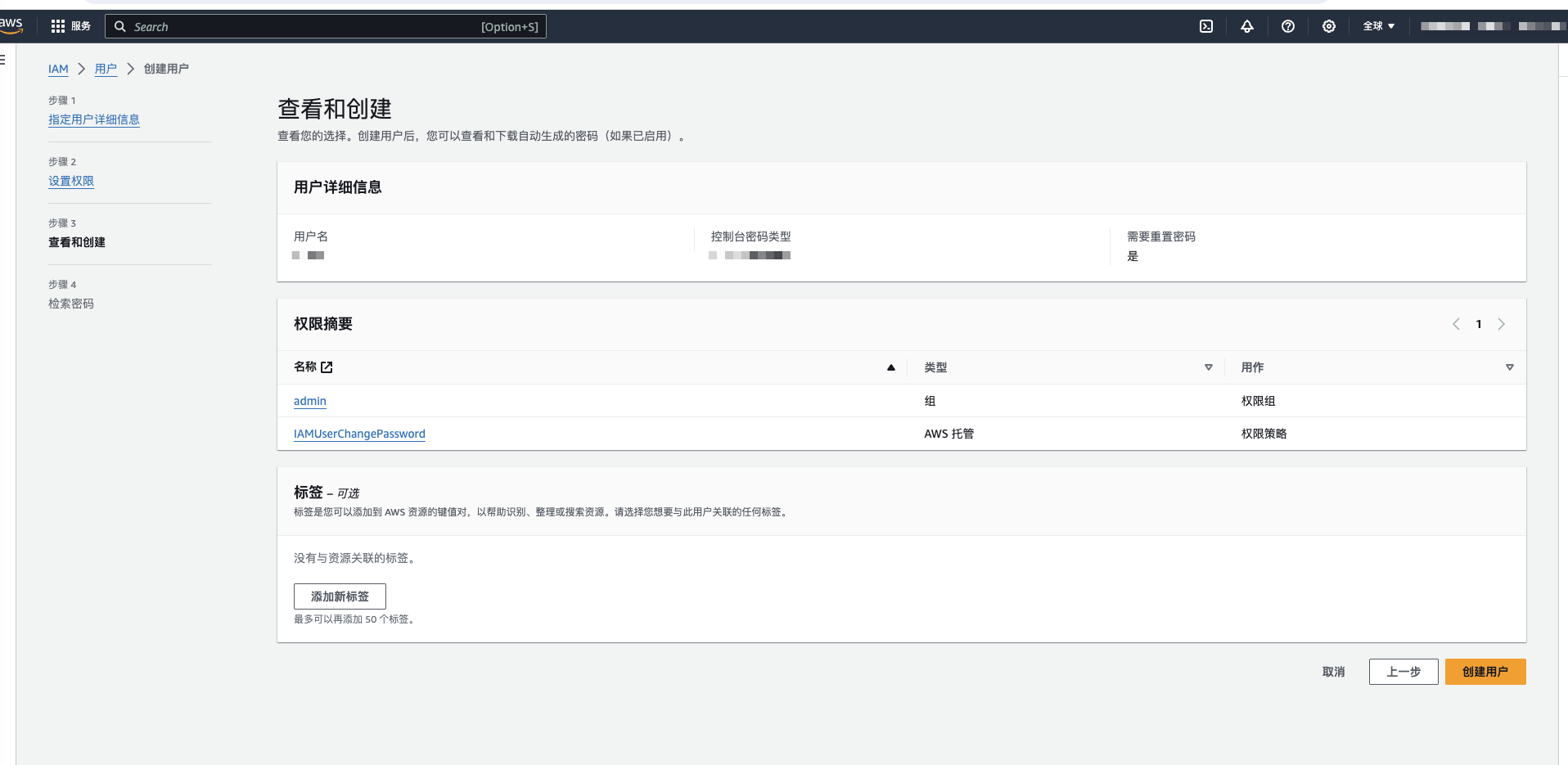Viewport: 1568px width, 765px height.
Task: Click the 添加新标签 button
Action: [340, 596]
